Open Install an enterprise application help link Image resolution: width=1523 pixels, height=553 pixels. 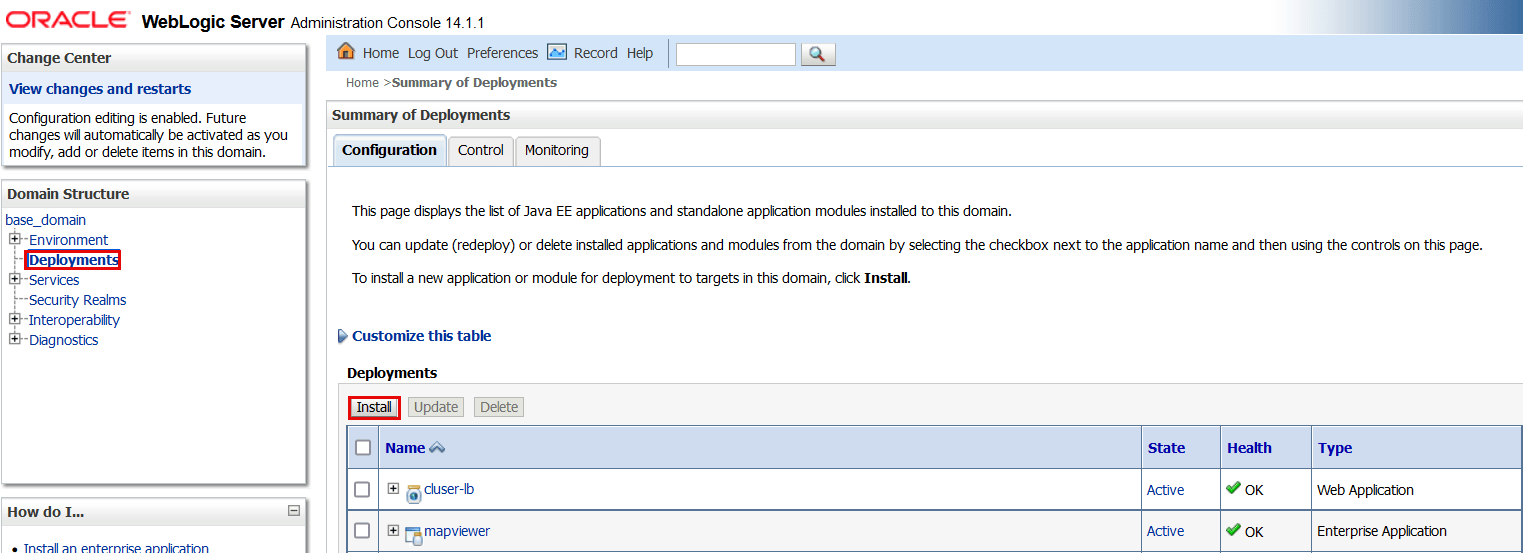(116, 548)
